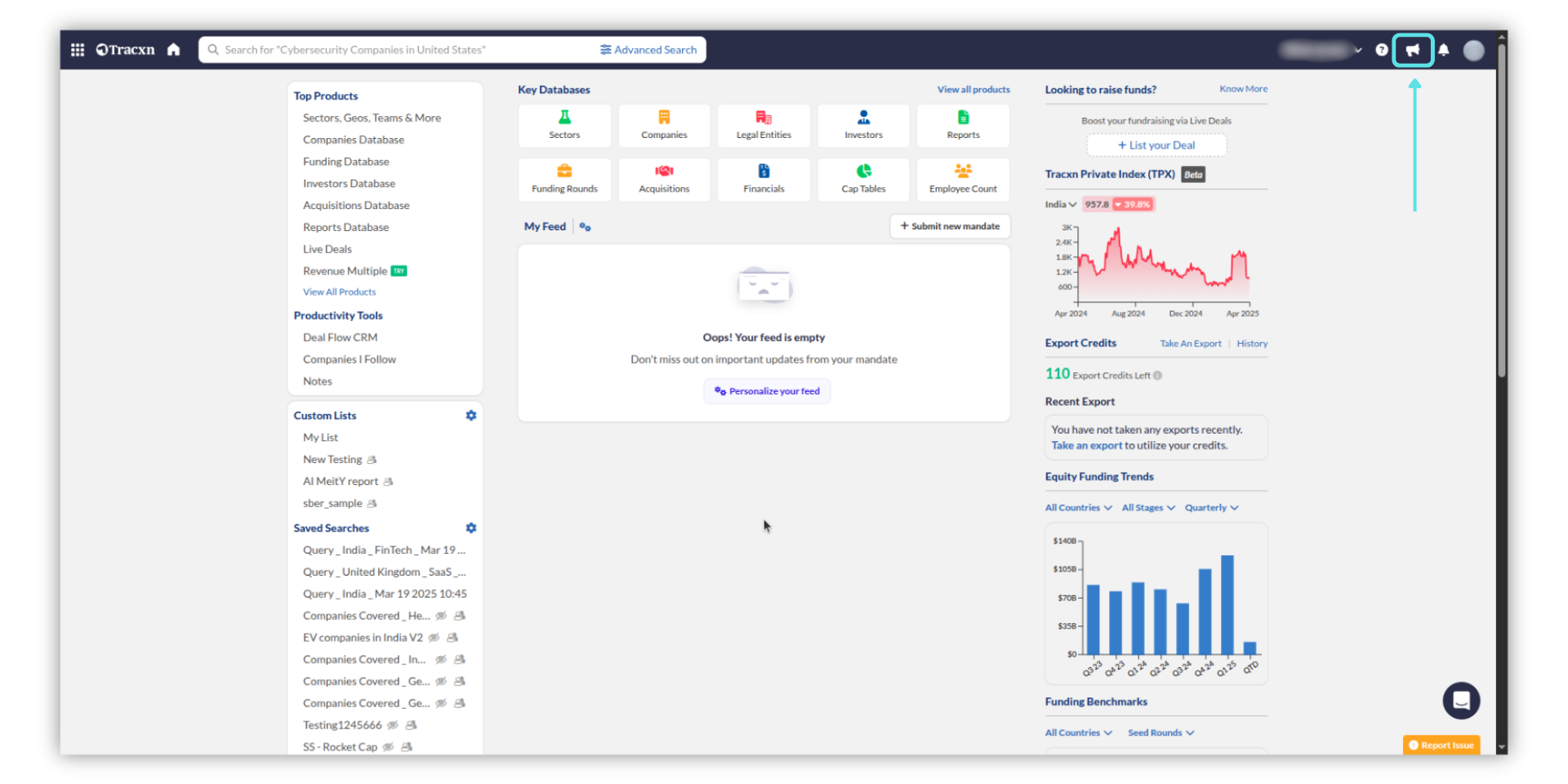
Task: Open Deal Flow CRM from sidebar
Action: 340,337
